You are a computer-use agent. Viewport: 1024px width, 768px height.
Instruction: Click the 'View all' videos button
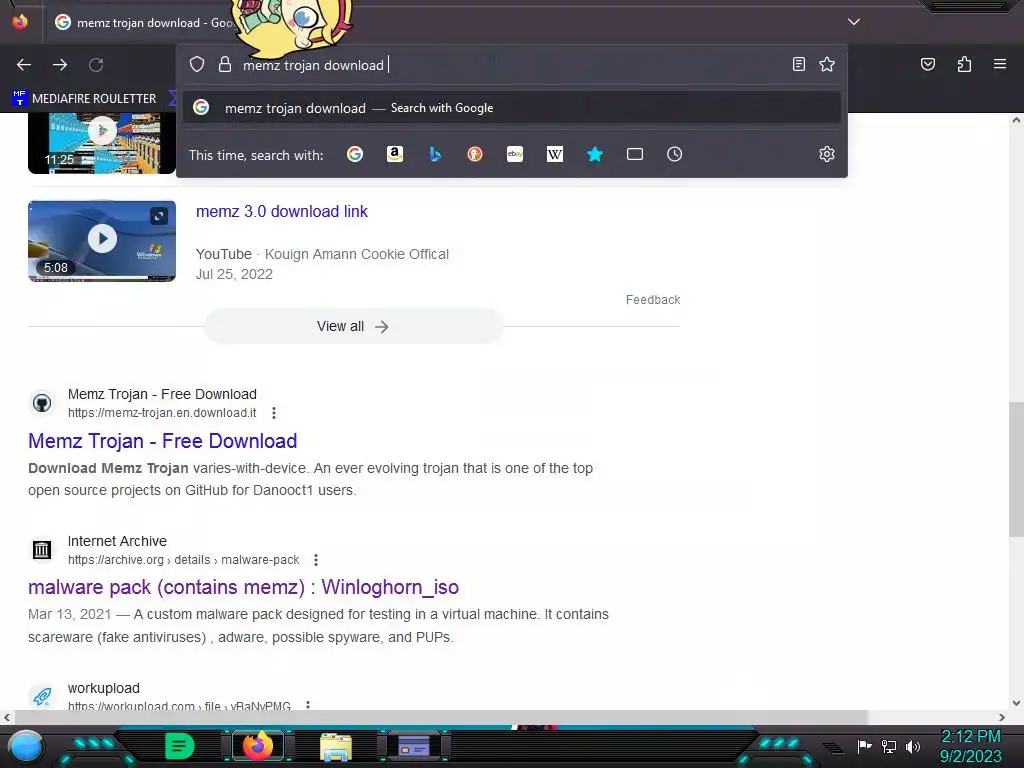pos(353,327)
